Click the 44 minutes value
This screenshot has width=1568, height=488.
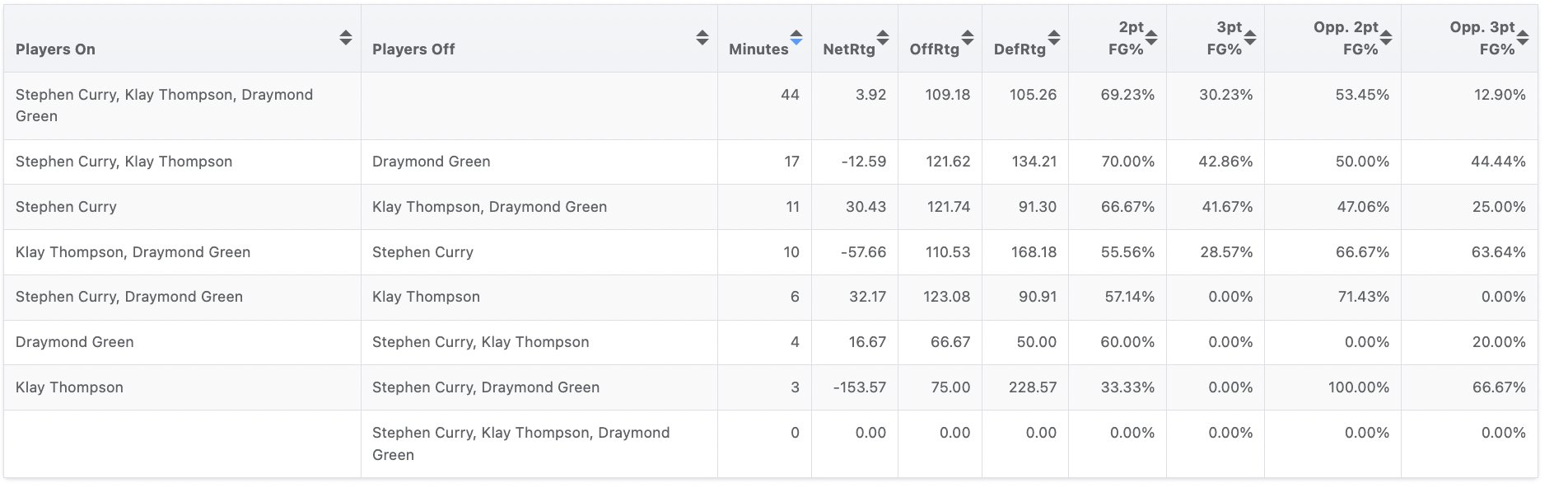pyautogui.click(x=790, y=95)
